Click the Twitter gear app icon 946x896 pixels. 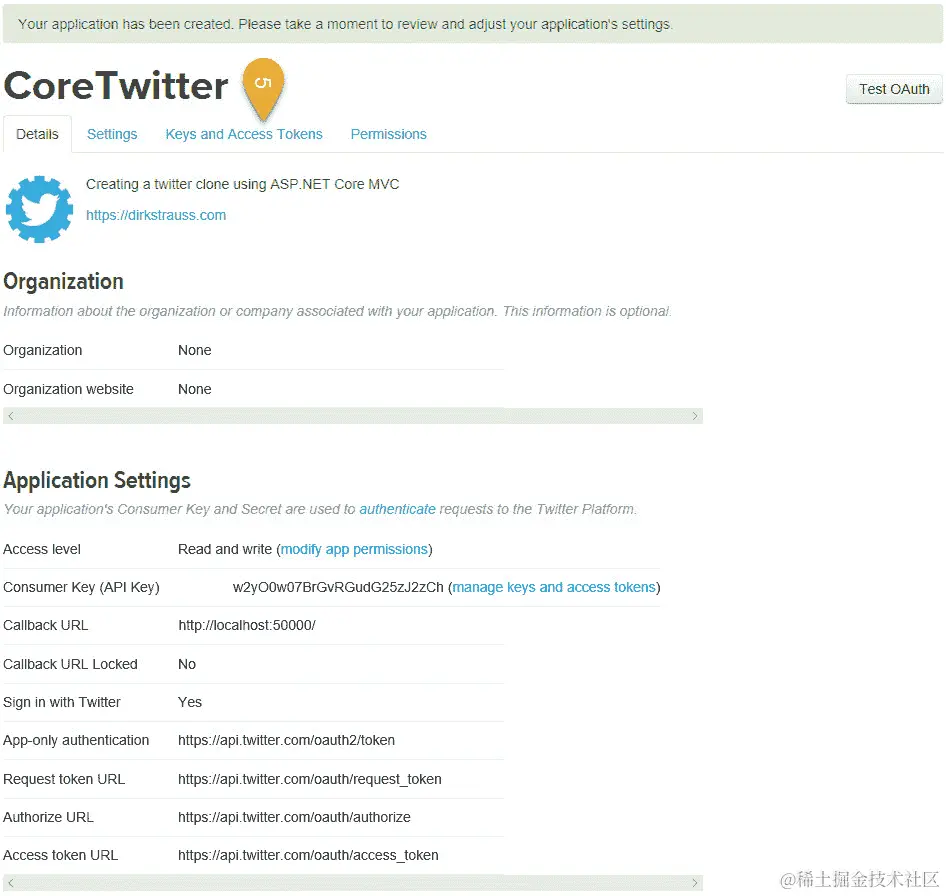pyautogui.click(x=39, y=209)
